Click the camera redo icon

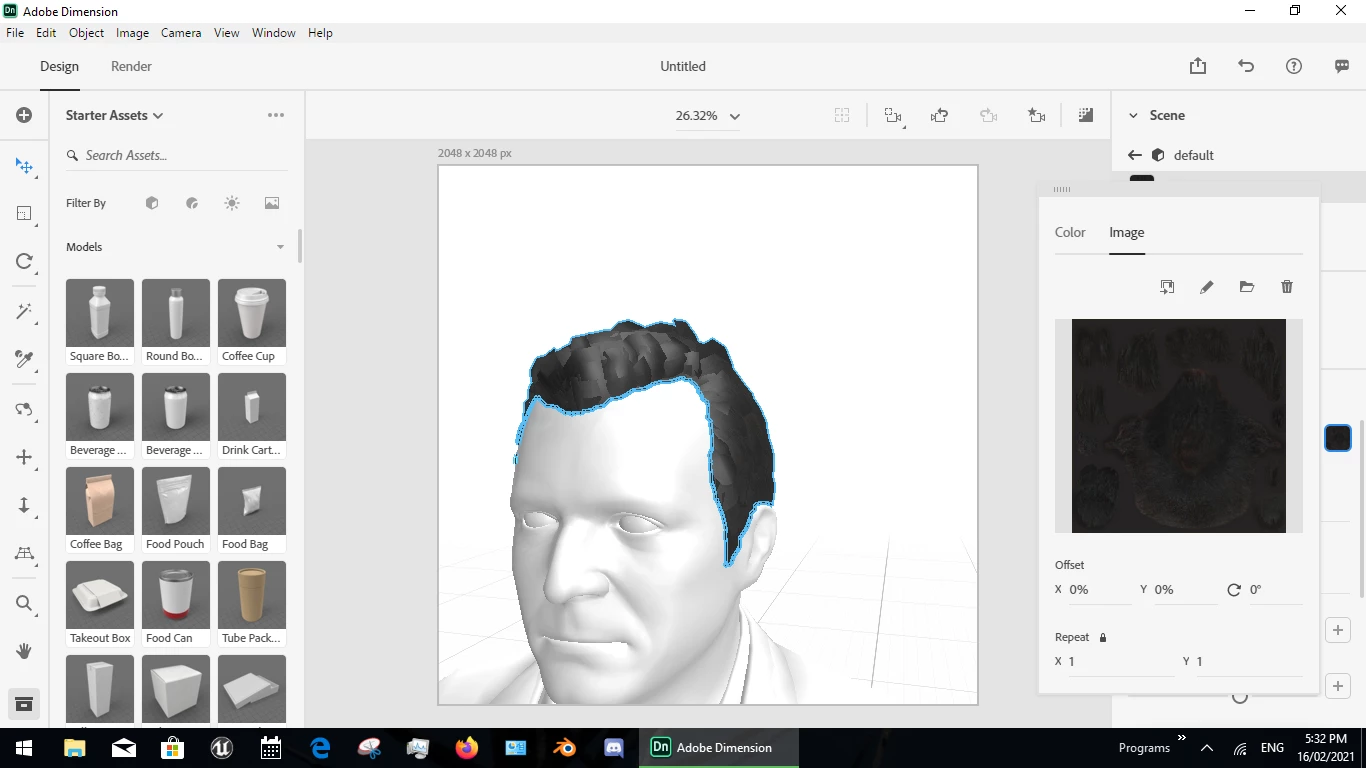[989, 116]
